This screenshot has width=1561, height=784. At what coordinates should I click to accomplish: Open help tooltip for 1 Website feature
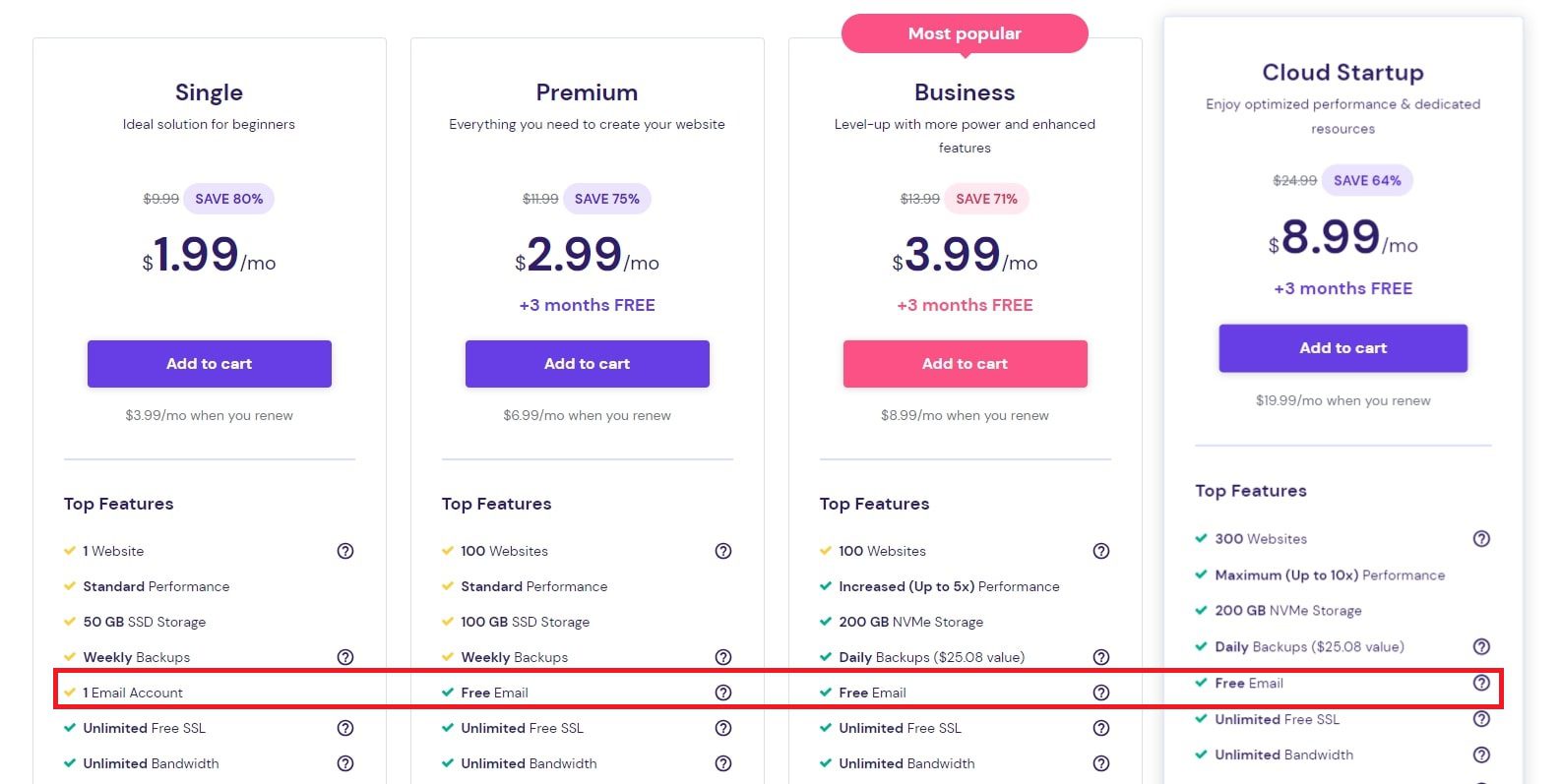point(345,551)
